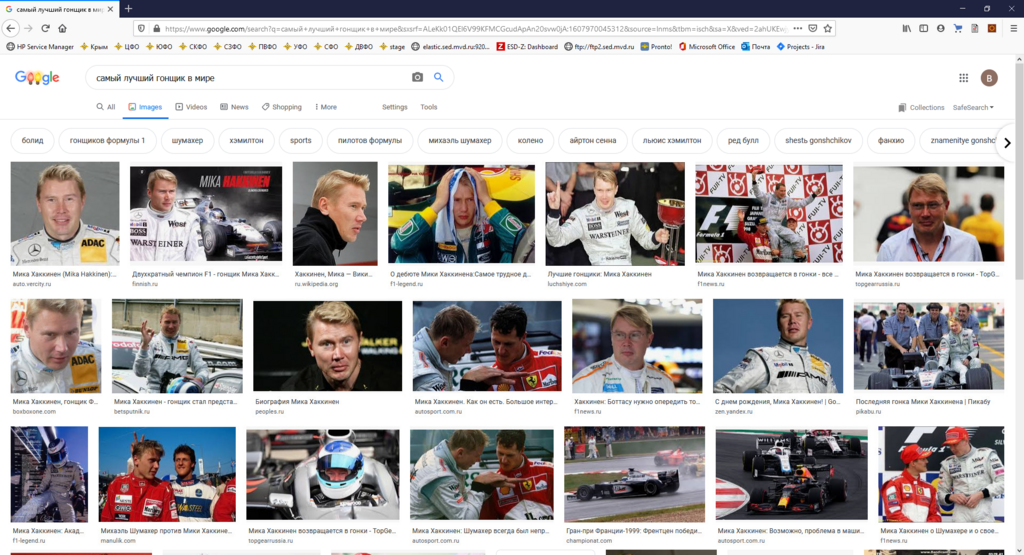Open the pikabu.ru Последняя гонка image
The width and height of the screenshot is (1024, 555).
coord(929,345)
